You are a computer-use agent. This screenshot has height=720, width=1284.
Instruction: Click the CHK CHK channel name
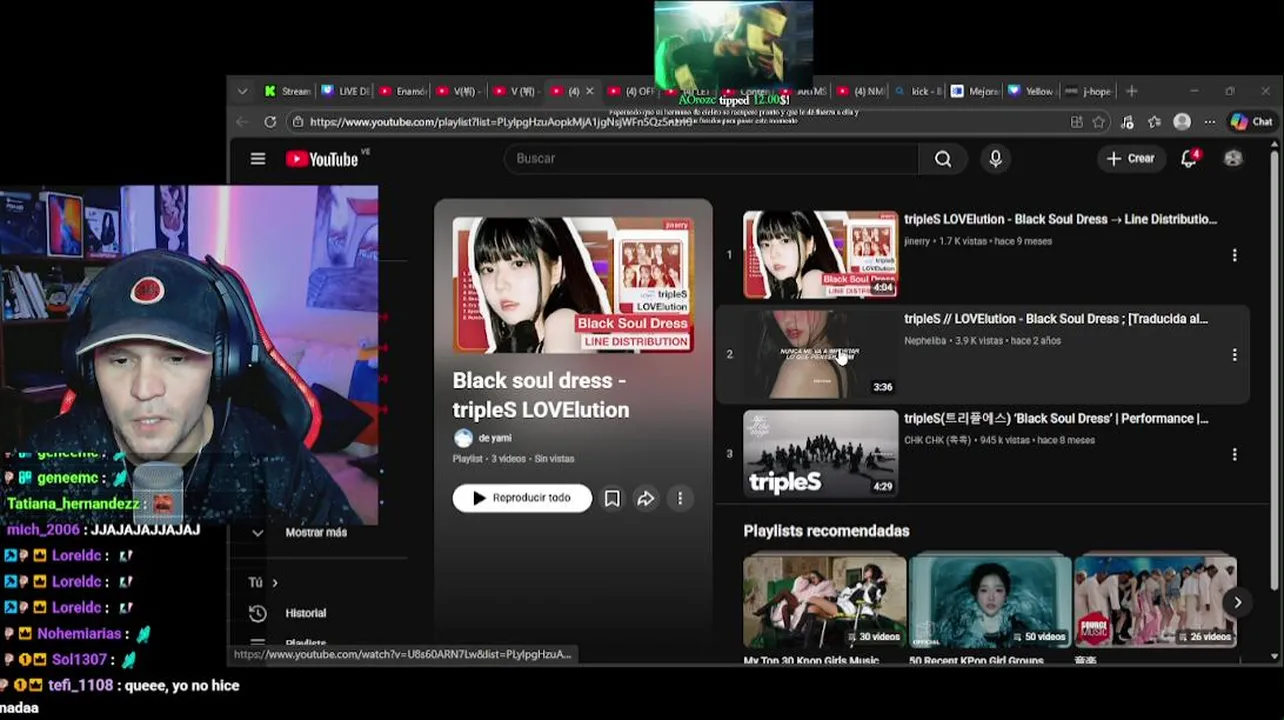pyautogui.click(x=937, y=440)
